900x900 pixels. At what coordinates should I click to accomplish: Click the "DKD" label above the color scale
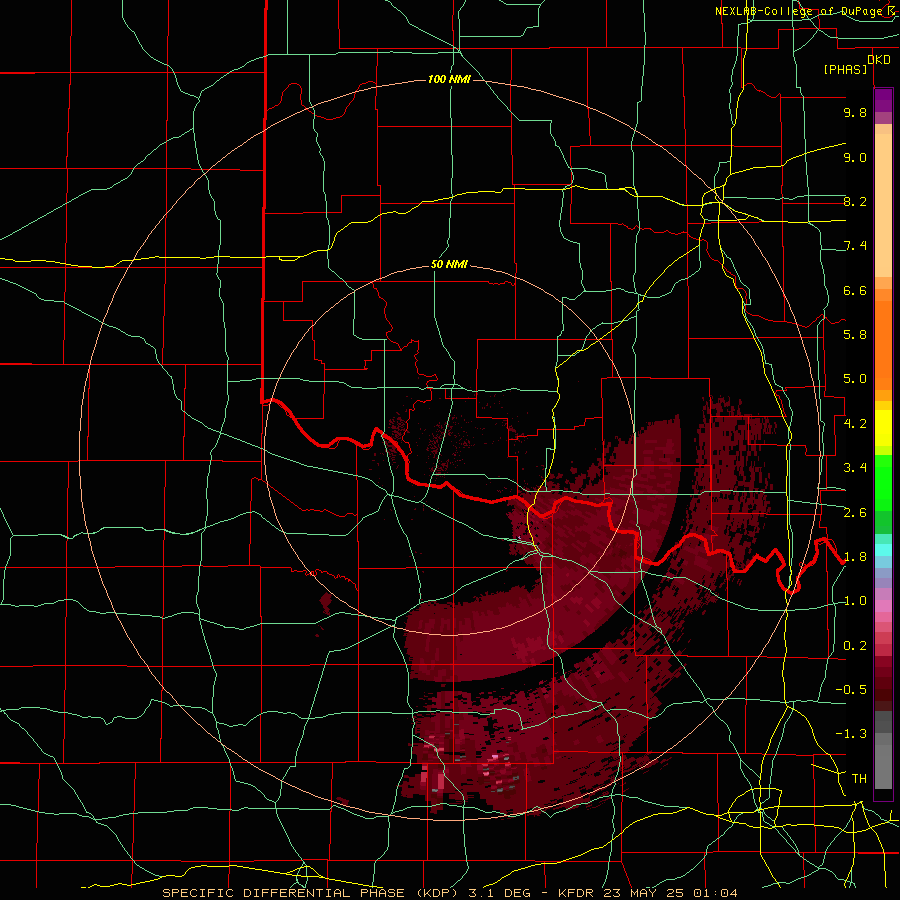(879, 60)
